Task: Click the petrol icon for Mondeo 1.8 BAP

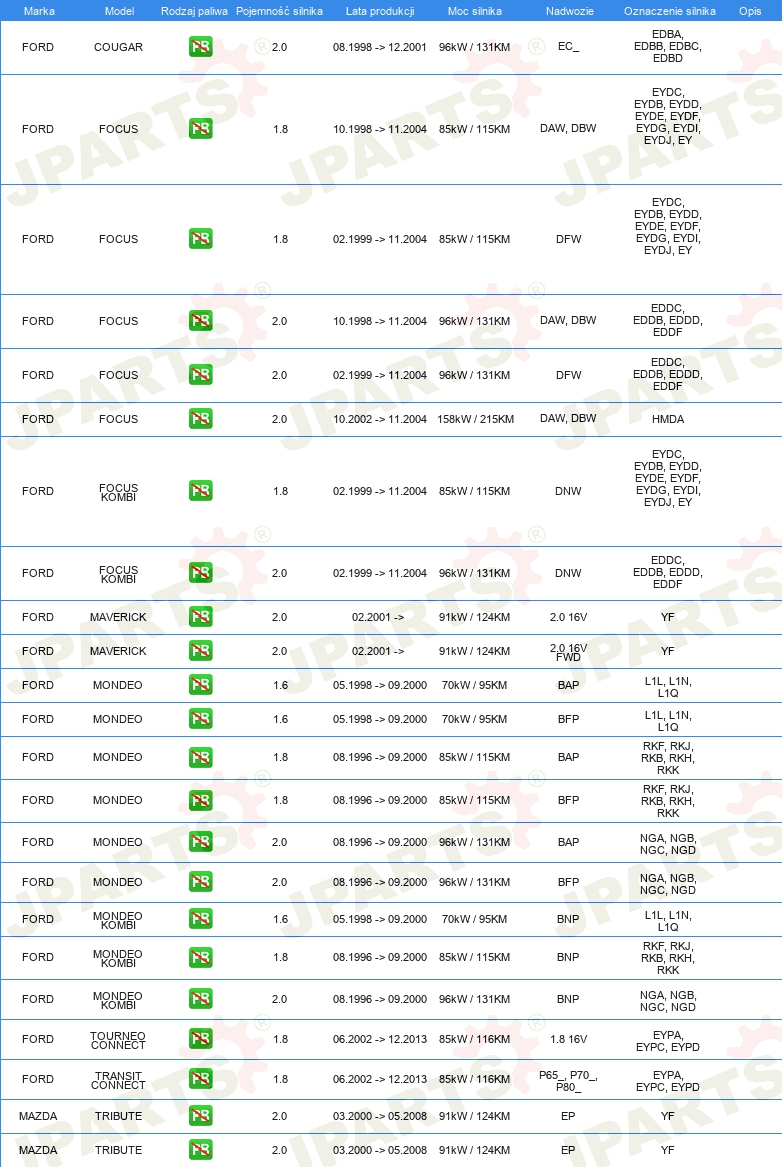Action: click(x=201, y=757)
